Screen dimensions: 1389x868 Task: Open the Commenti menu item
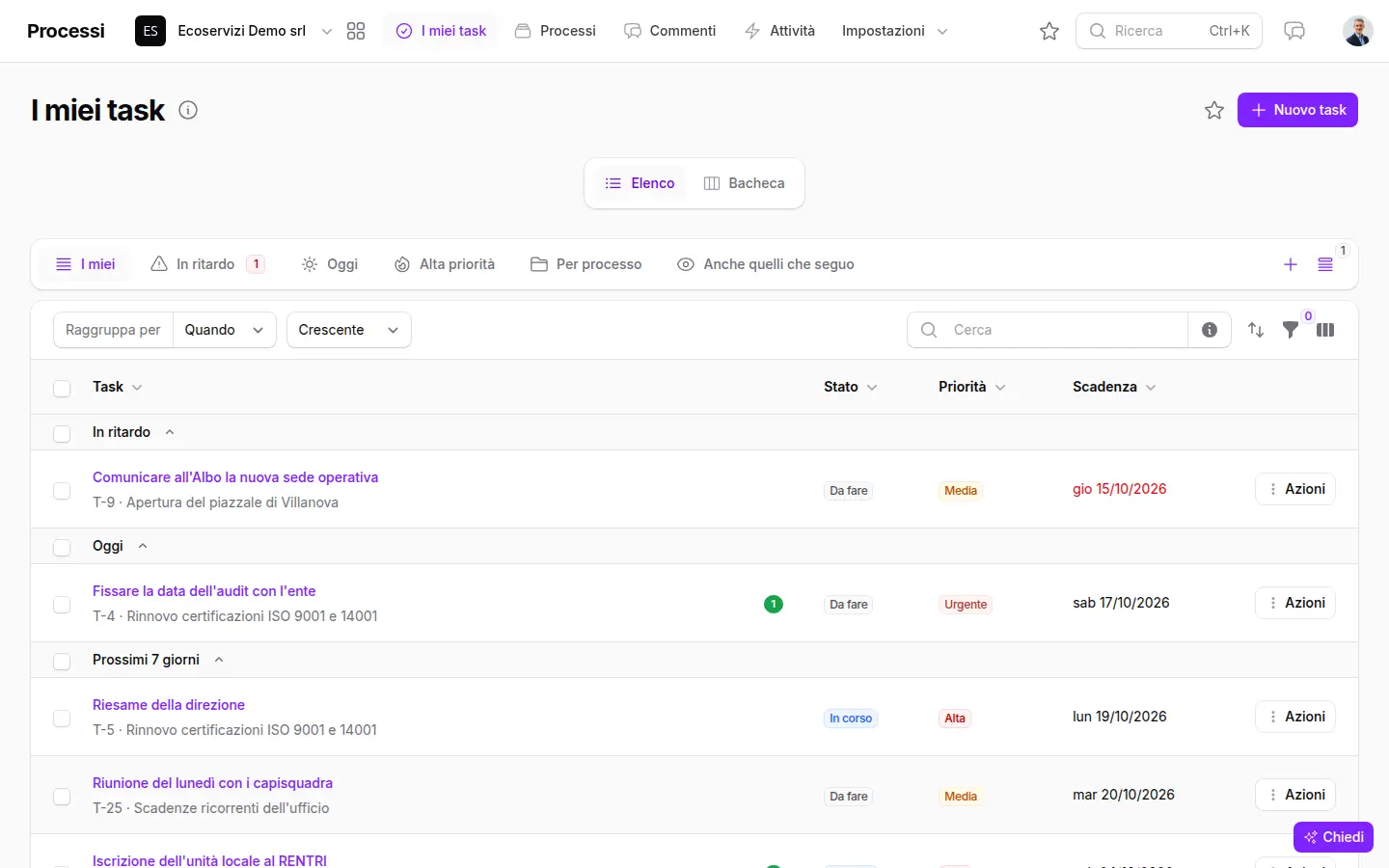[670, 31]
